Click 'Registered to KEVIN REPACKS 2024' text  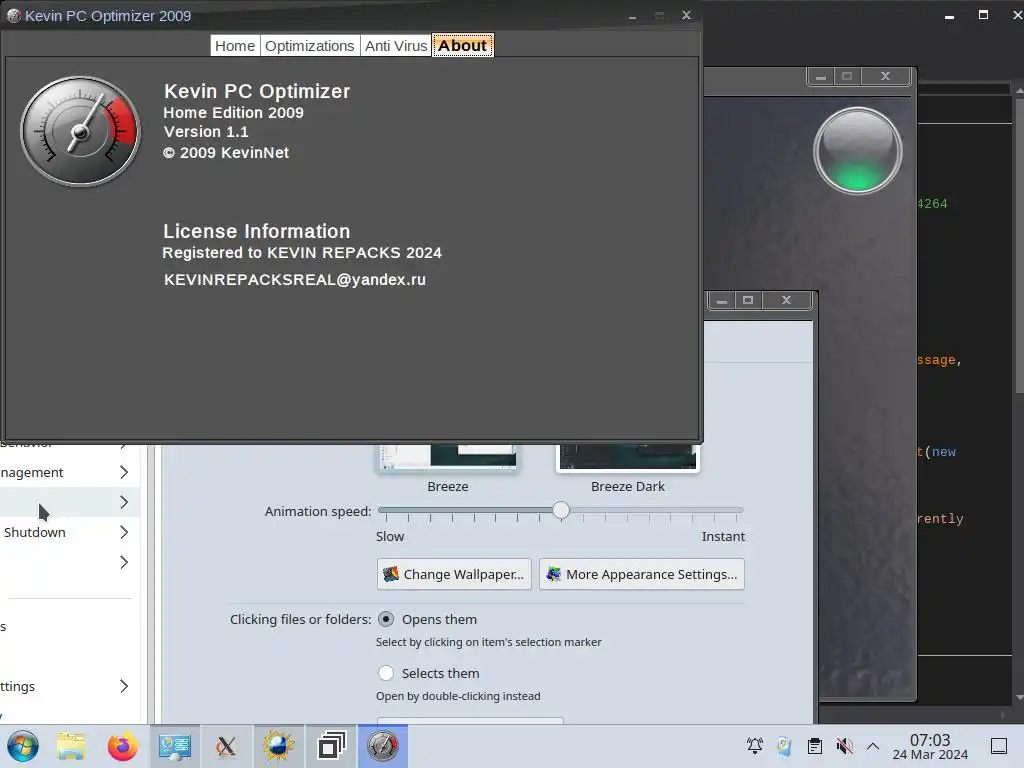(x=302, y=253)
